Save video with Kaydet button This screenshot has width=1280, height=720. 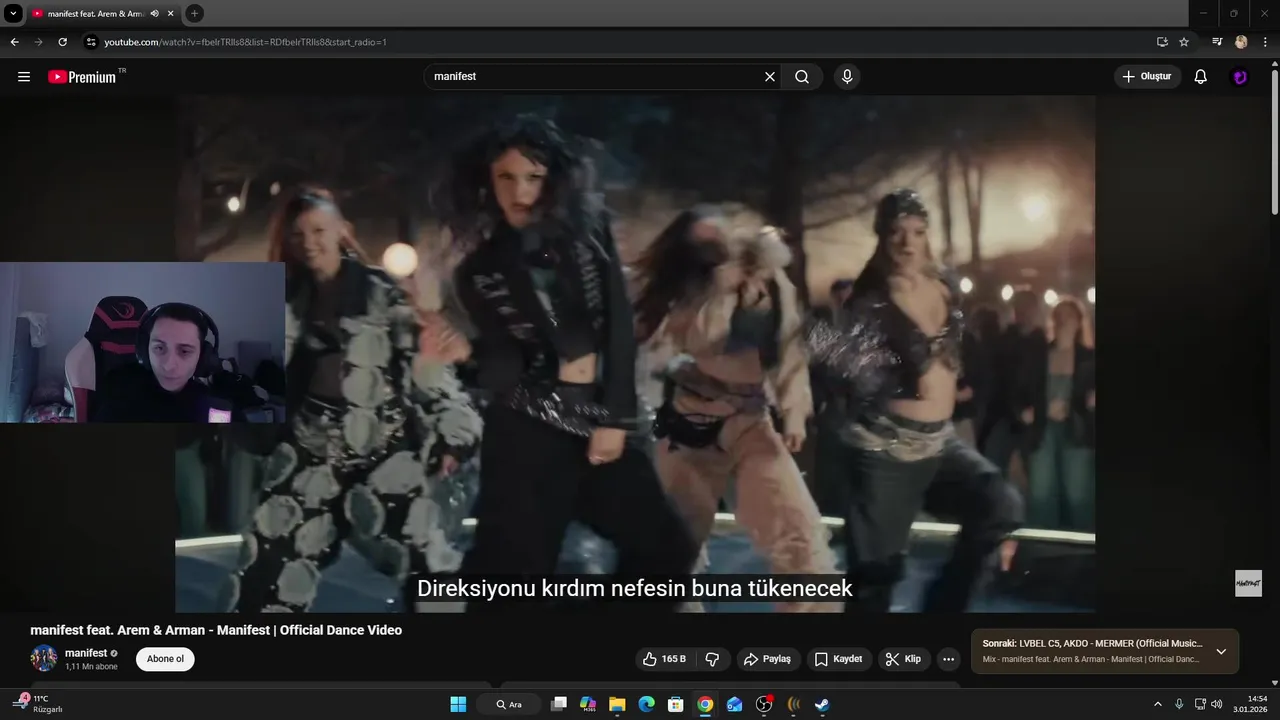(838, 659)
